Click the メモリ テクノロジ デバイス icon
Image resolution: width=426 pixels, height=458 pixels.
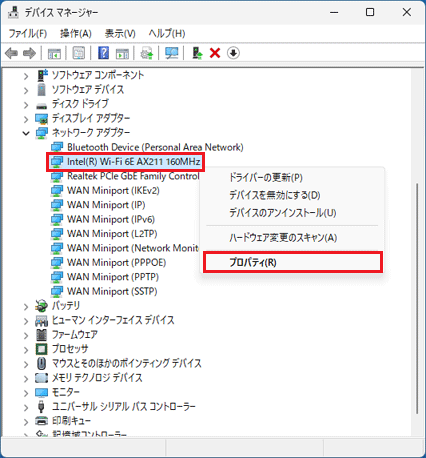click(x=42, y=378)
